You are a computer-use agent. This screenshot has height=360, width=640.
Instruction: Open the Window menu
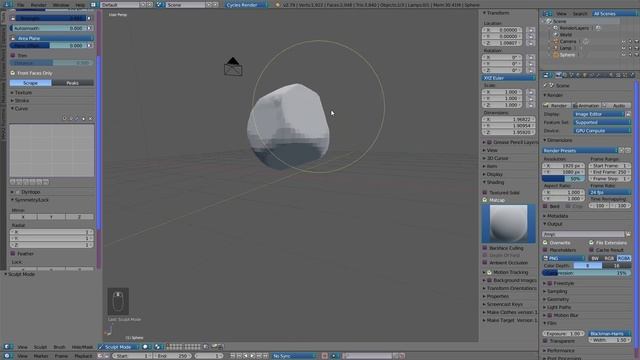(61, 5)
